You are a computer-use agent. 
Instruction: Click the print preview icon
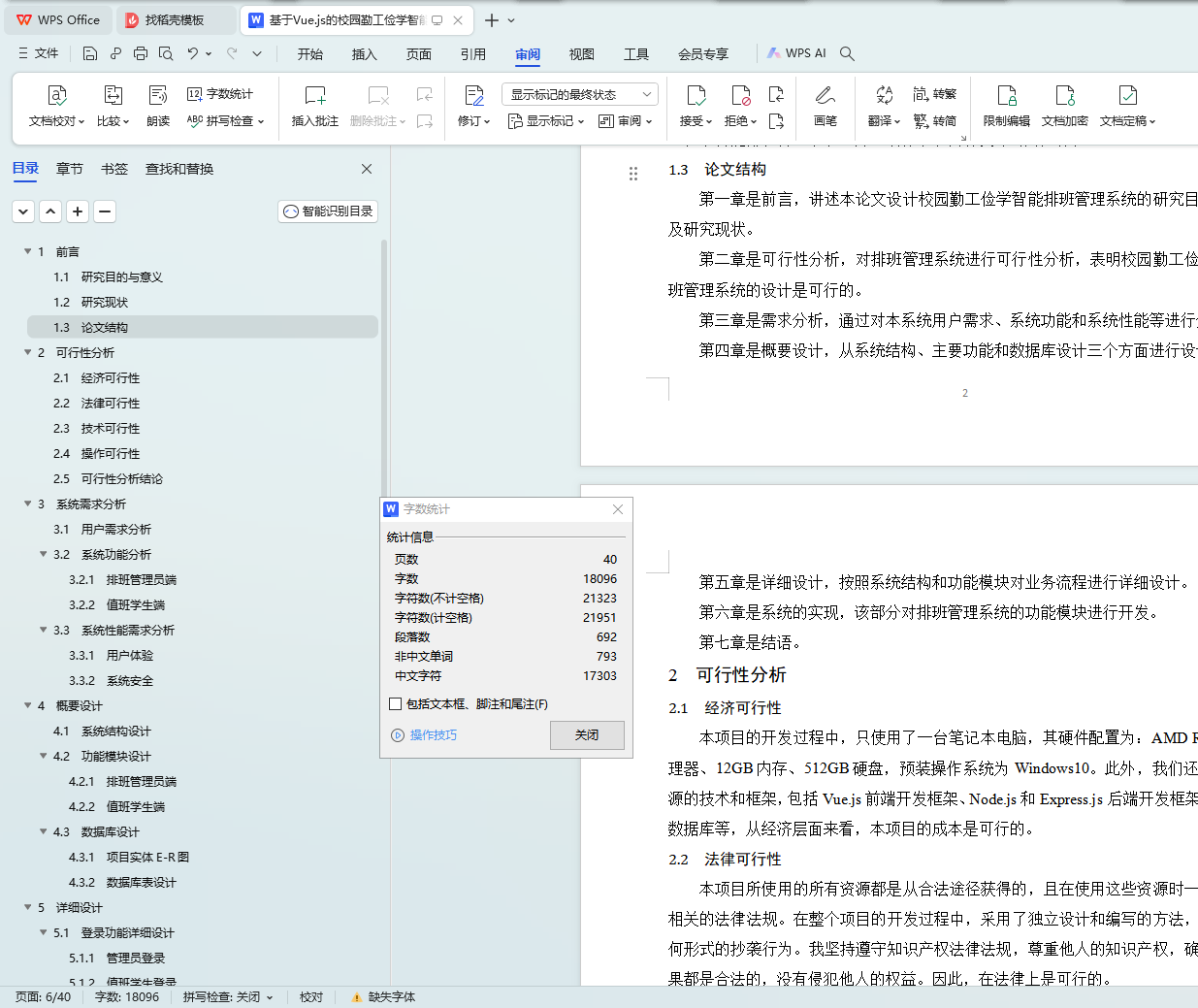(x=166, y=53)
